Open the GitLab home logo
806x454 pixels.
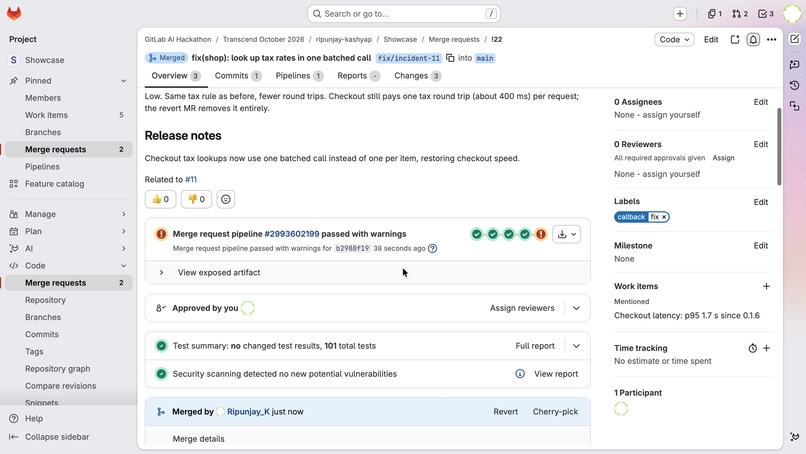14,13
